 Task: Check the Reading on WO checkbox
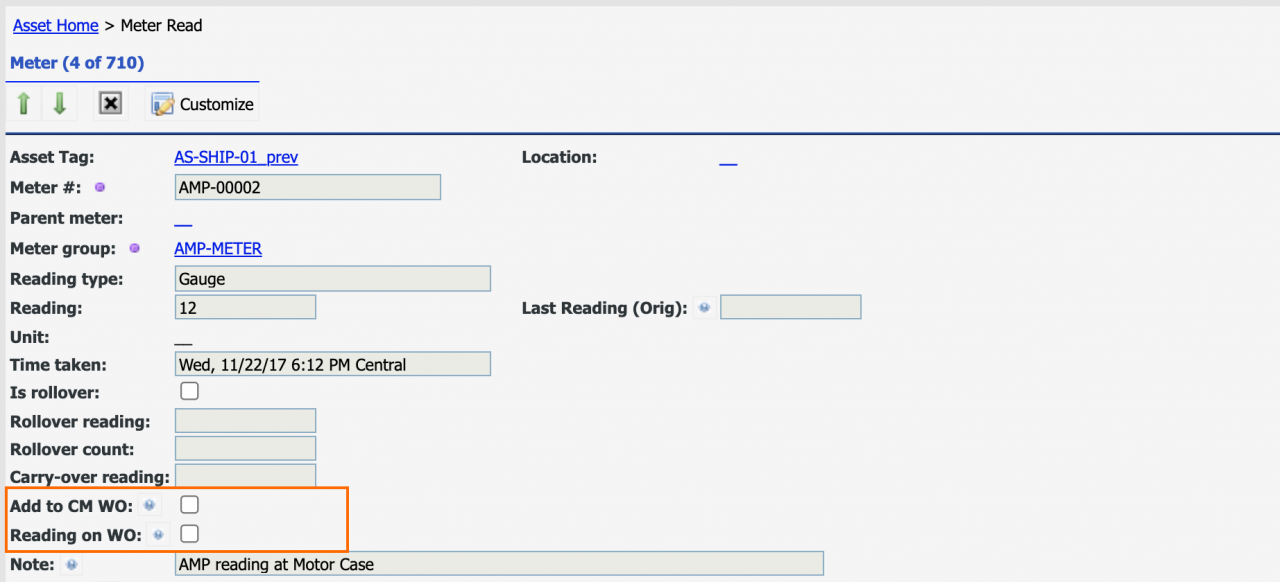click(x=189, y=534)
